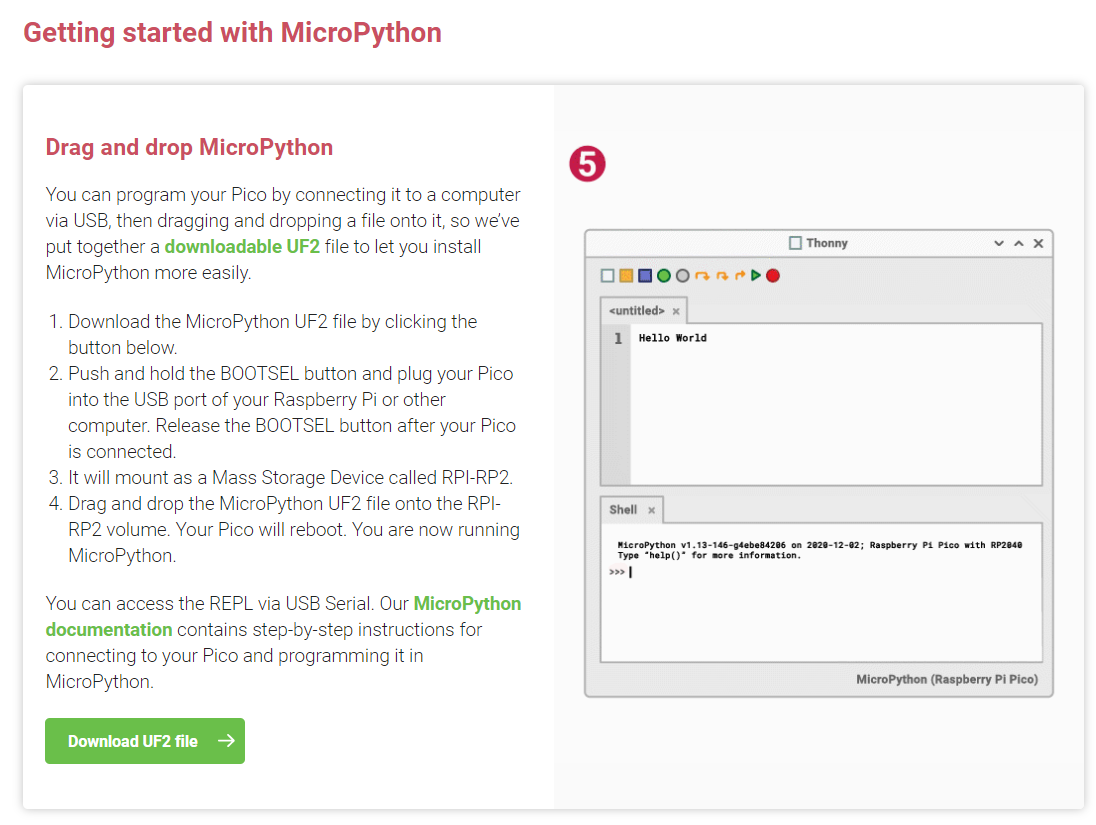Click line number 1 in editor gutter
This screenshot has height=825, width=1096.
click(618, 338)
